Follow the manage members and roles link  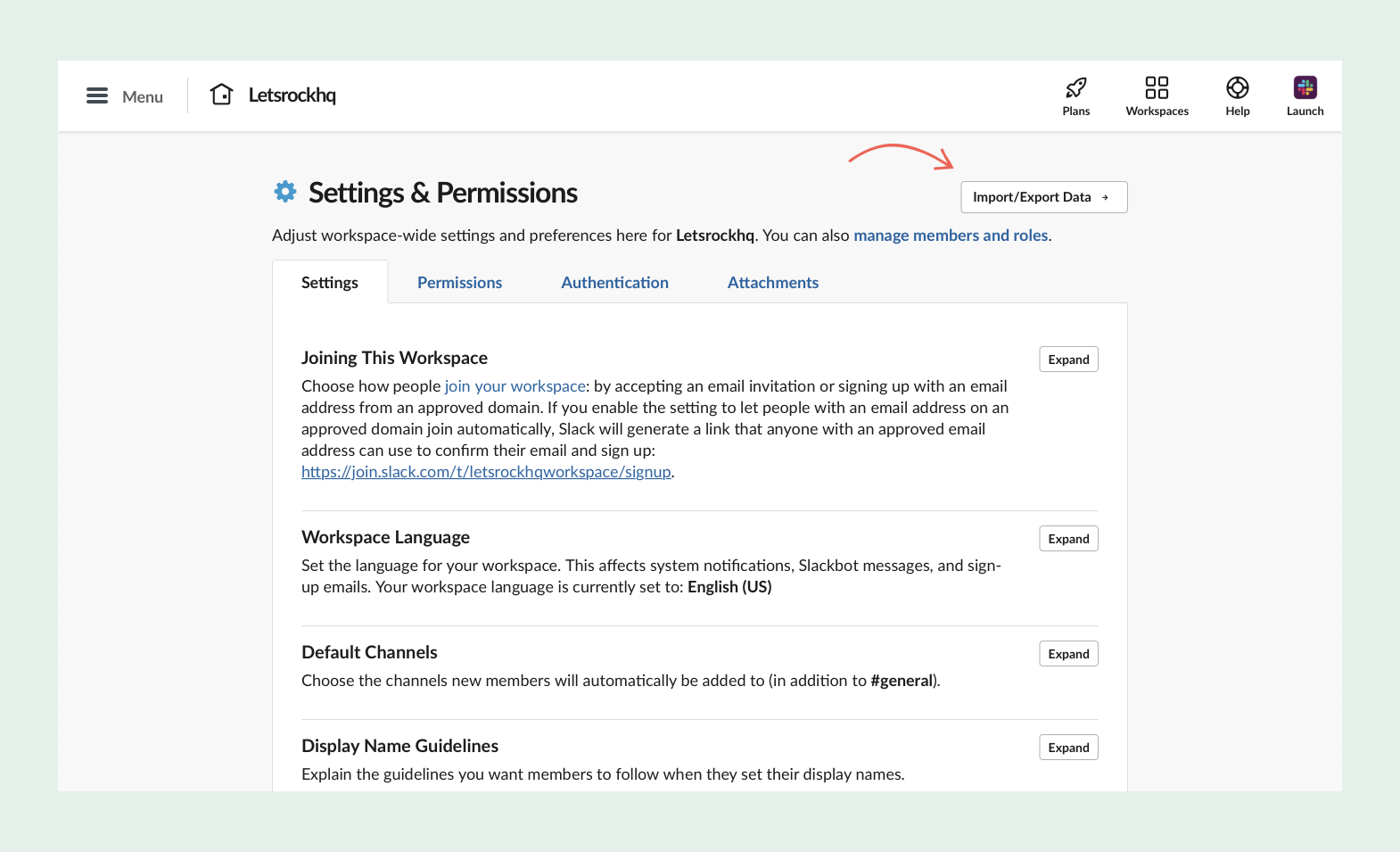tap(951, 236)
